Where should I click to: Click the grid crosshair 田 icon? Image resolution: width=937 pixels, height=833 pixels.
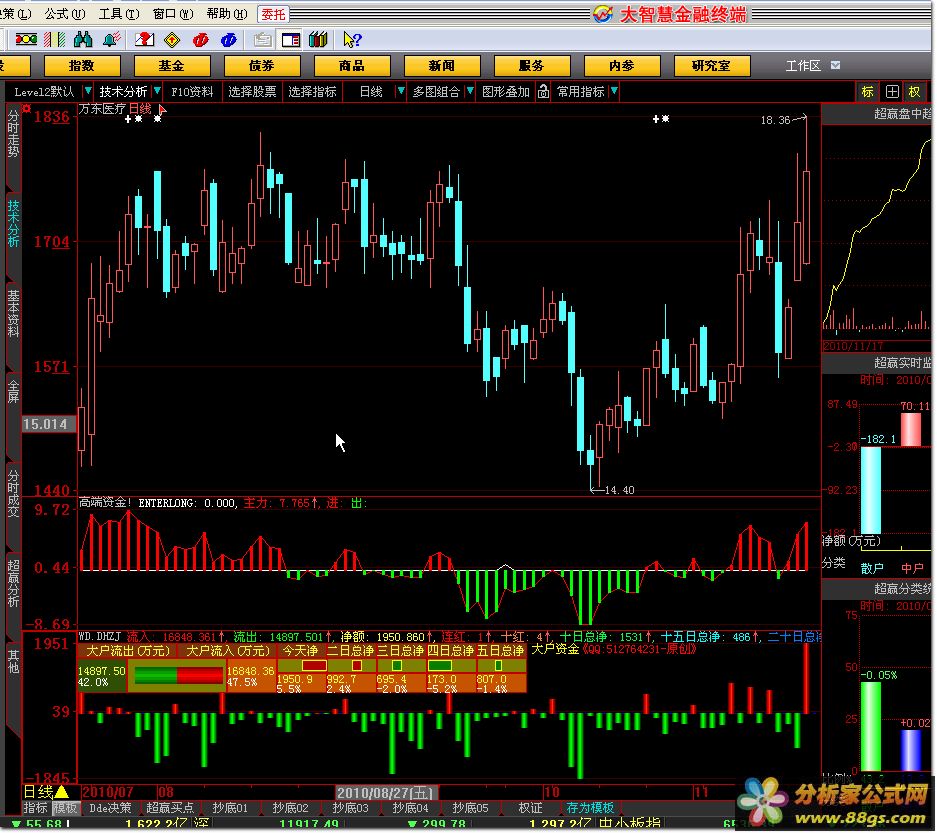pos(892,91)
